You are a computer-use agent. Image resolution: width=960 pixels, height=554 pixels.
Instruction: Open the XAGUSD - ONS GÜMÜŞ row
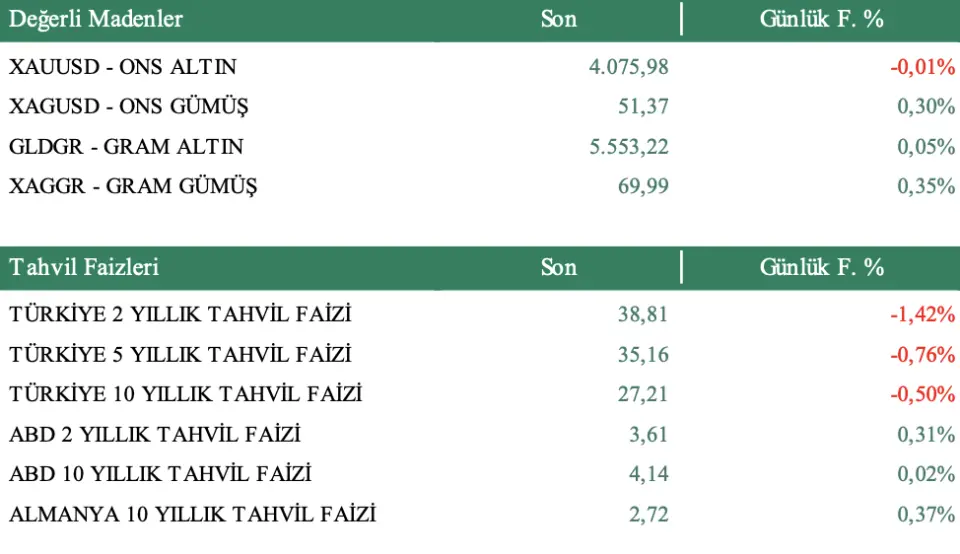point(129,106)
